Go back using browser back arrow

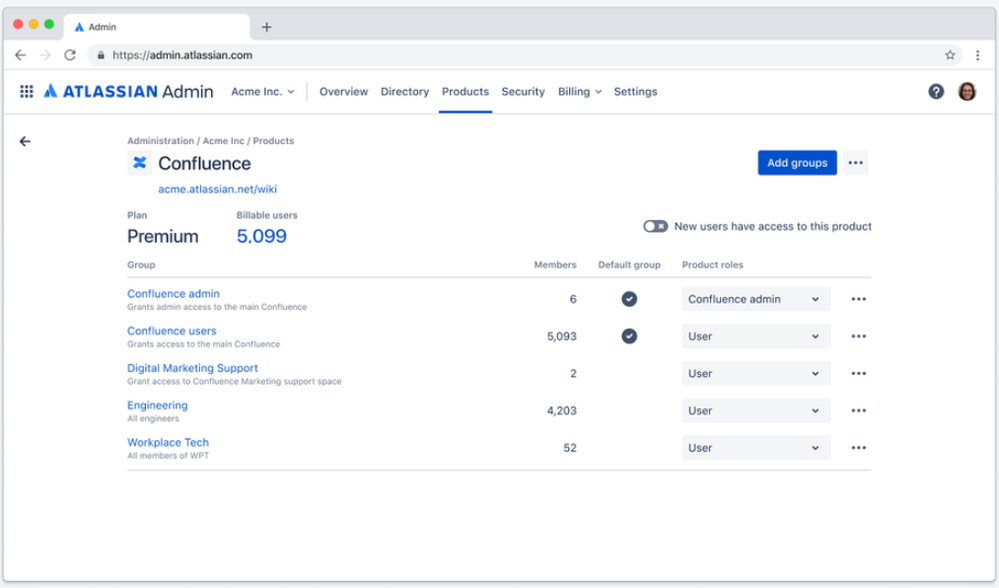[x=20, y=55]
